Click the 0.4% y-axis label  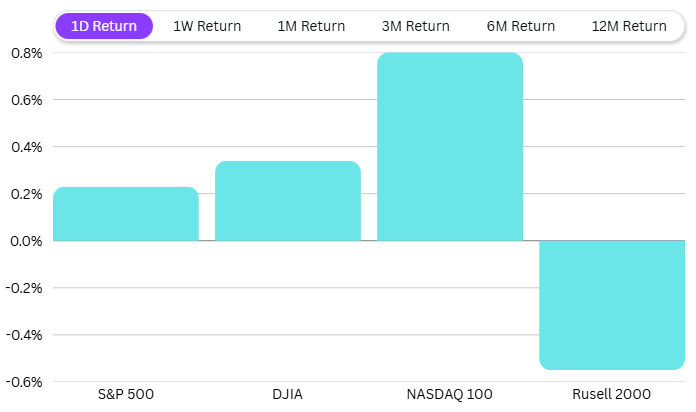pos(27,147)
